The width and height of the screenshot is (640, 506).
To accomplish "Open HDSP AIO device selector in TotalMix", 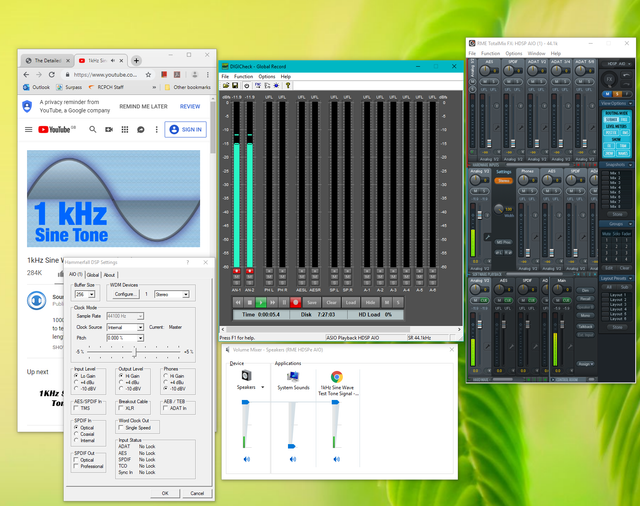I will pos(616,64).
